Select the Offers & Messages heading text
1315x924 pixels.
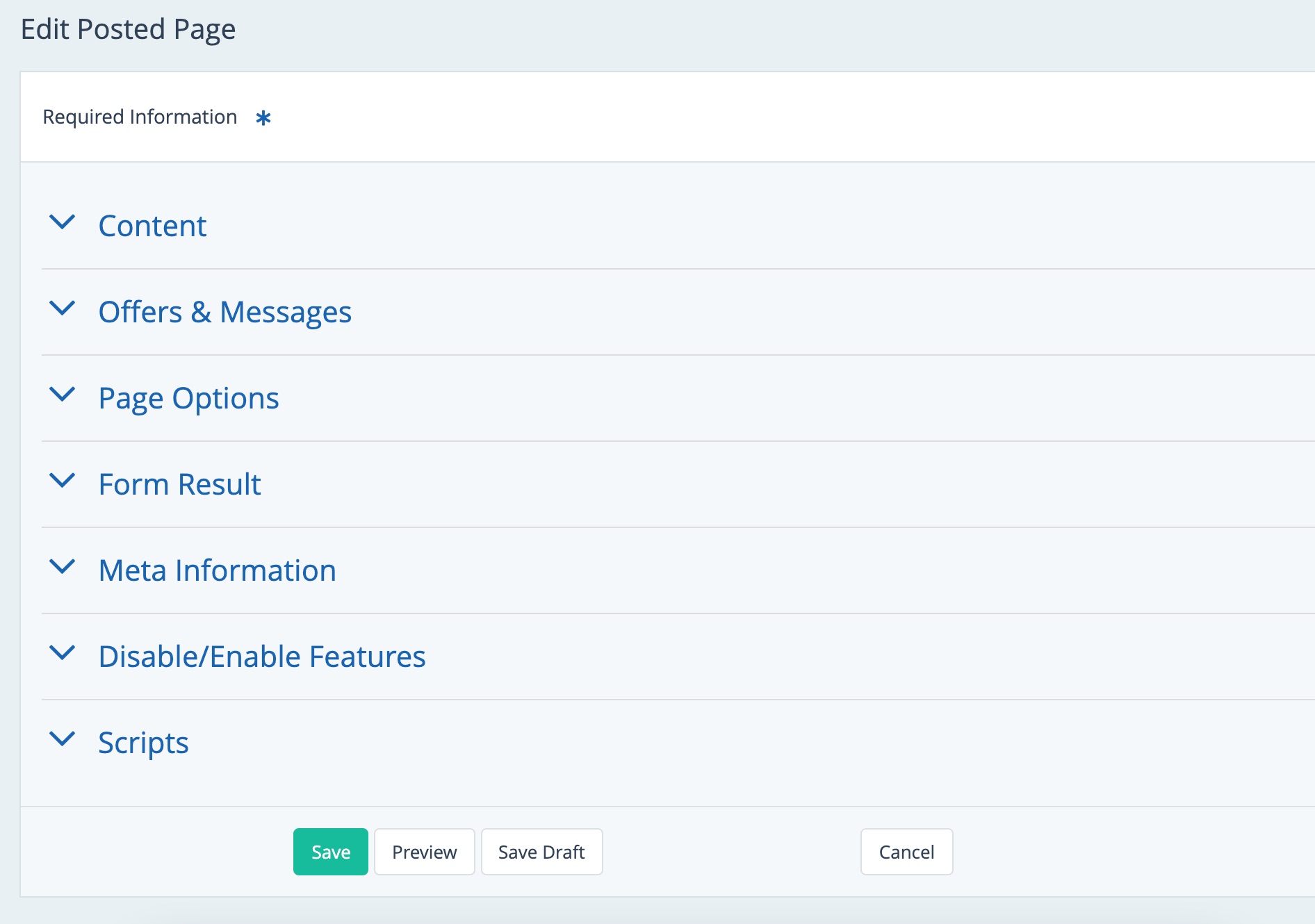point(224,312)
